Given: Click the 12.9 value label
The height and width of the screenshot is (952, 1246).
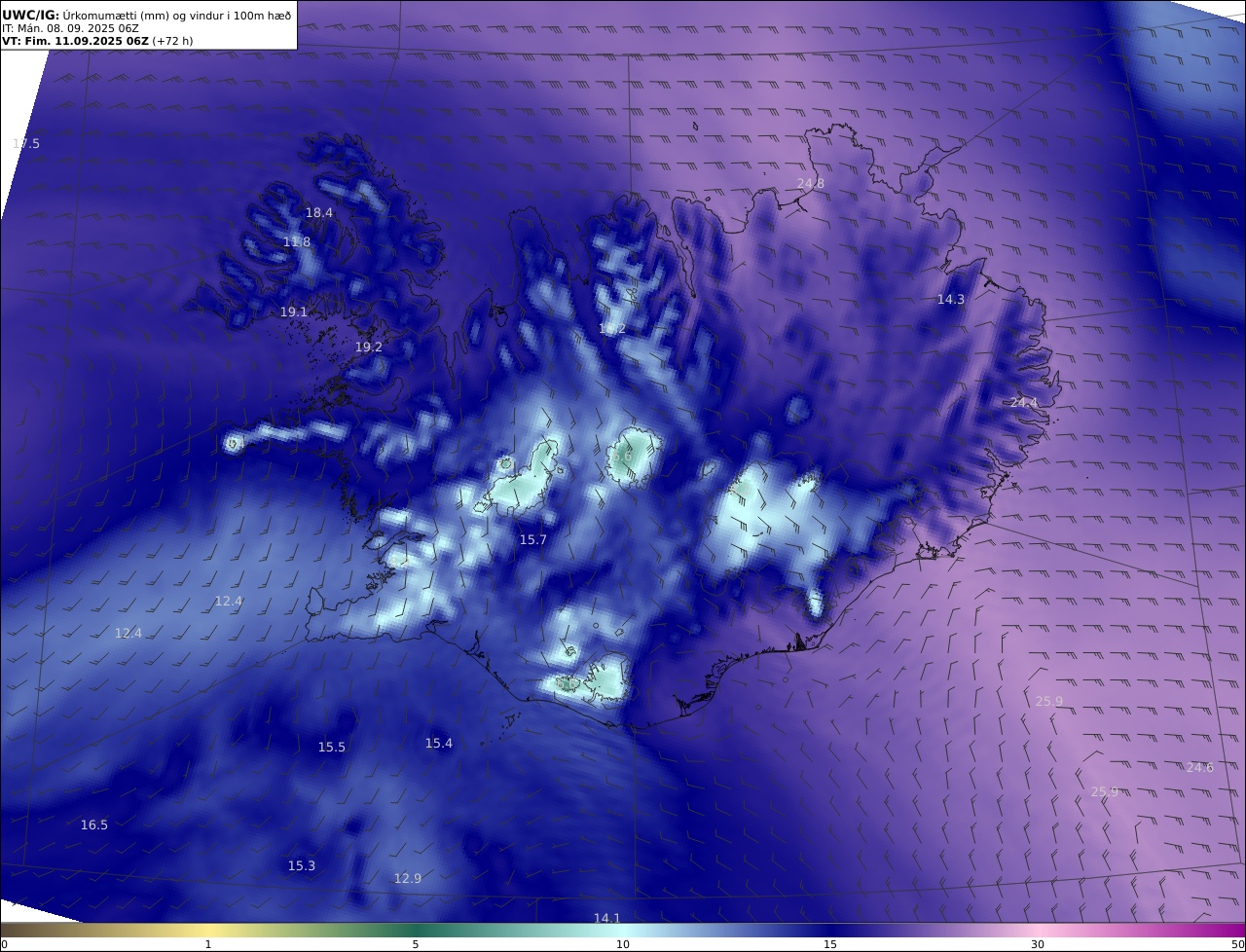Looking at the screenshot, I should [x=408, y=878].
